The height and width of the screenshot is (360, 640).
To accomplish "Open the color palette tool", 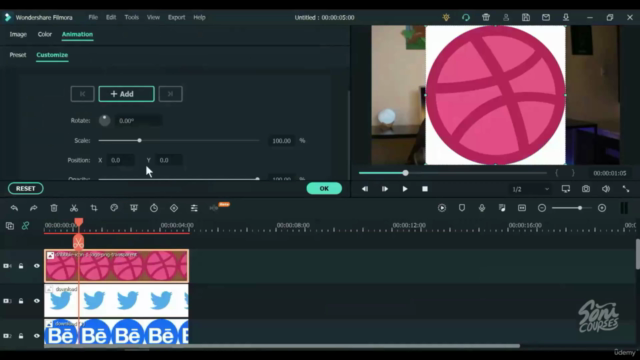I will [114, 208].
